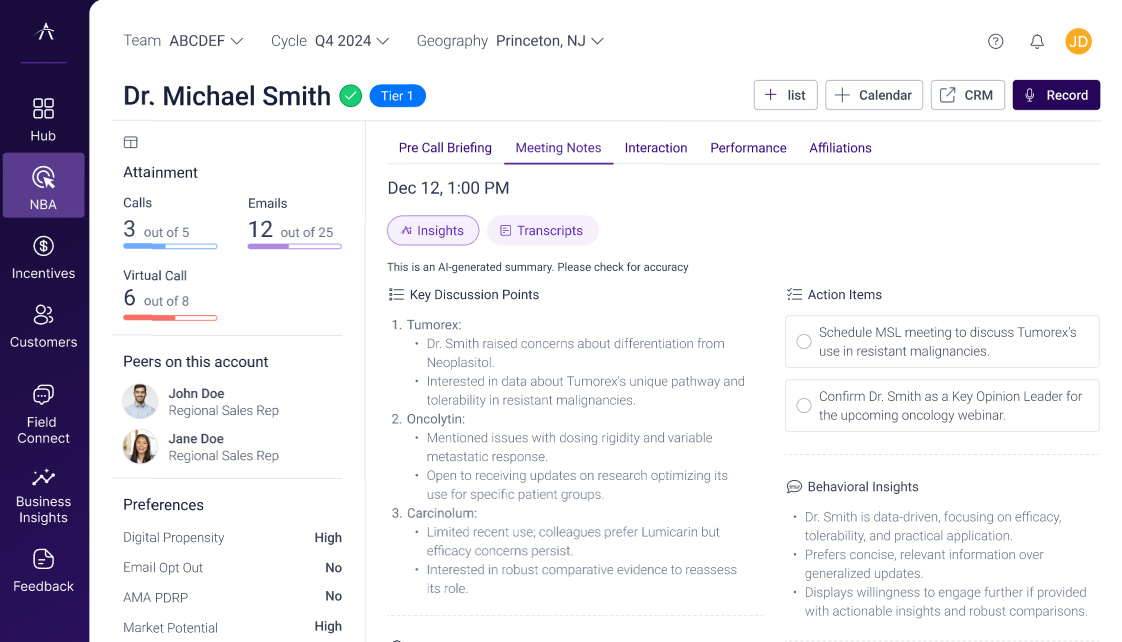1122x642 pixels.
Task: Mark Schedule MSL meeting action done
Action: point(804,342)
